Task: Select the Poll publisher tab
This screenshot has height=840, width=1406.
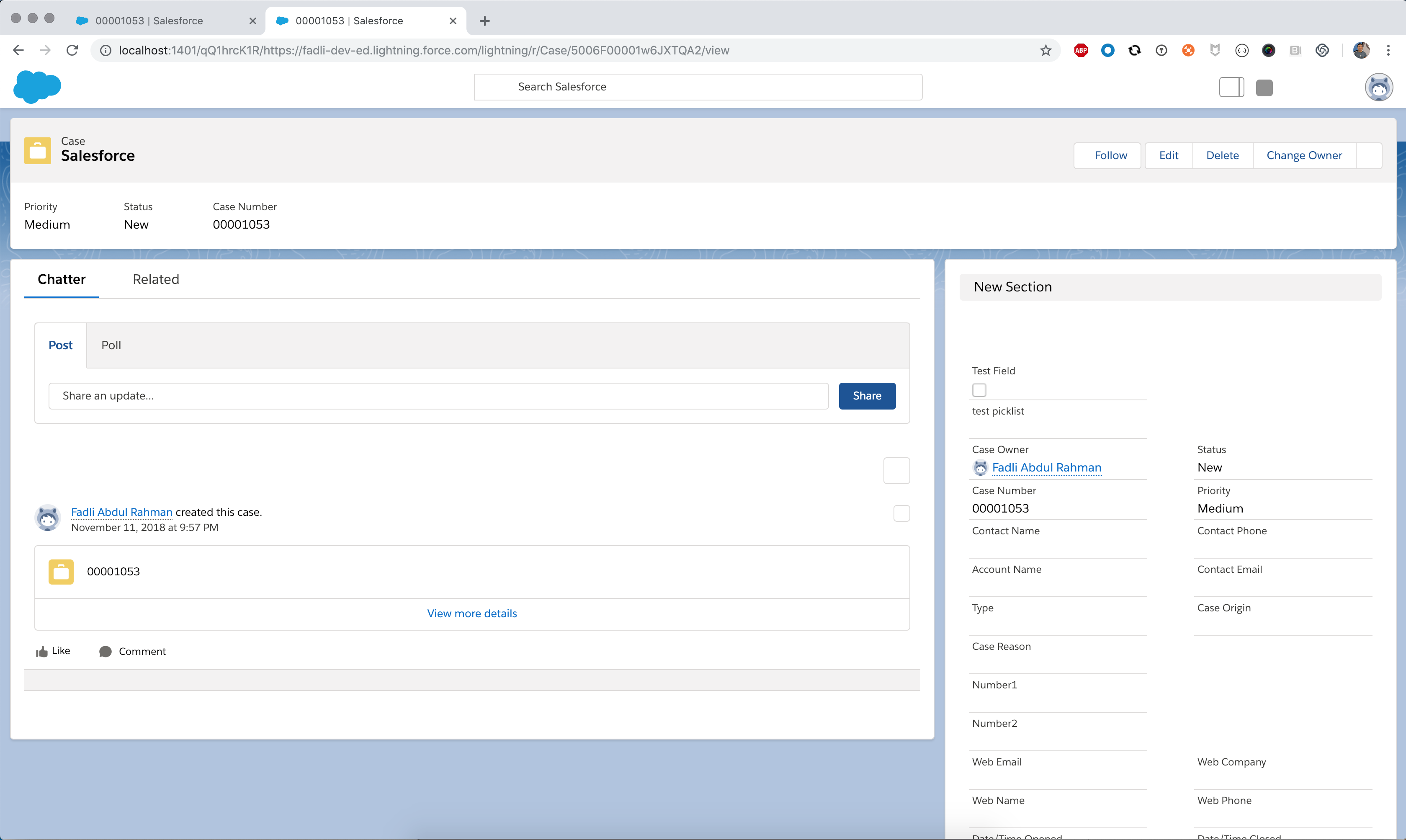Action: coord(111,345)
